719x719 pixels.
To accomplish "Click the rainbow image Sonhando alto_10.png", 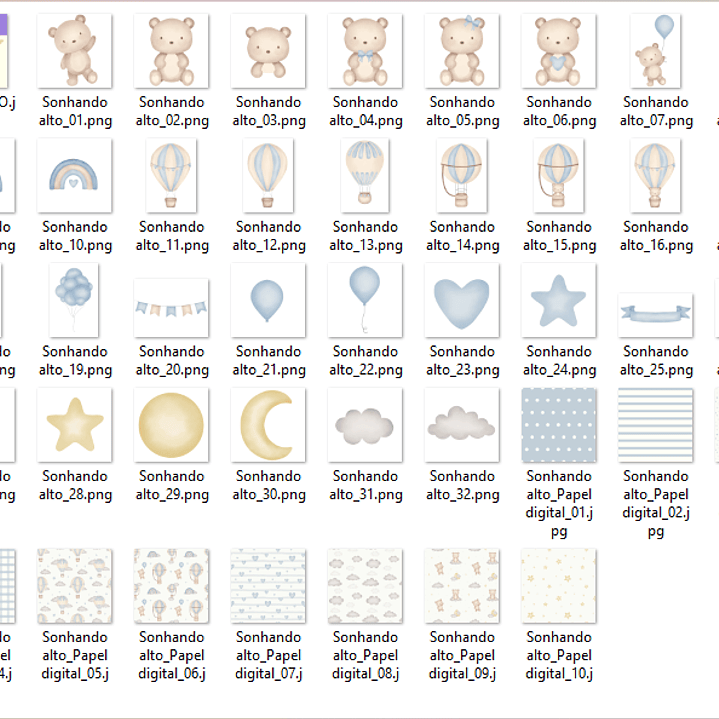I will click(75, 176).
